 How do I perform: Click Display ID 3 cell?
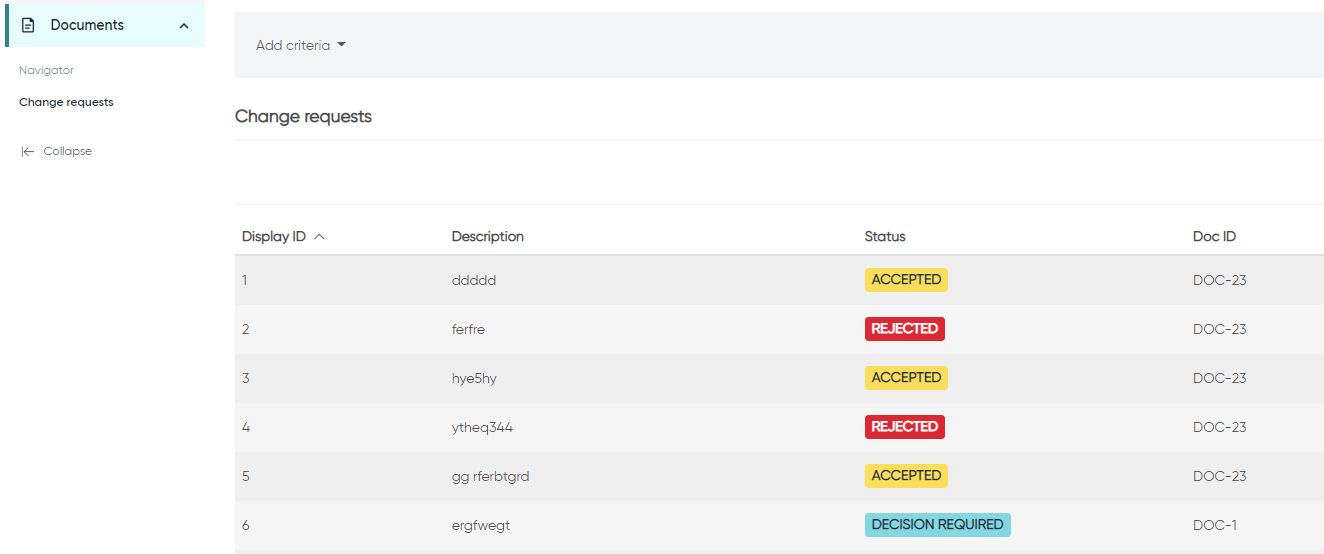pos(245,378)
